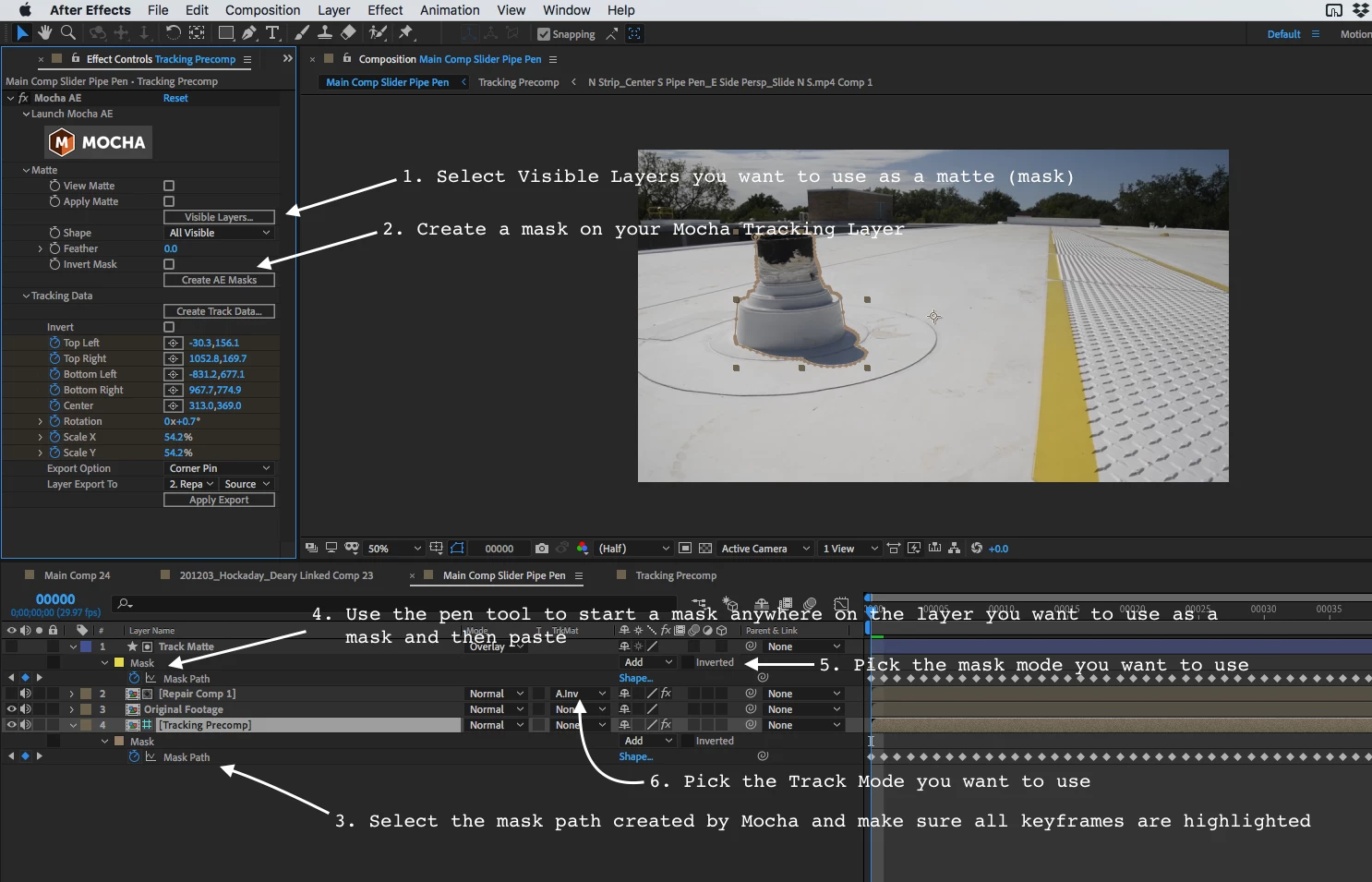1372x882 pixels.
Task: Click the timeline current time 00000
Action: [x=55, y=599]
